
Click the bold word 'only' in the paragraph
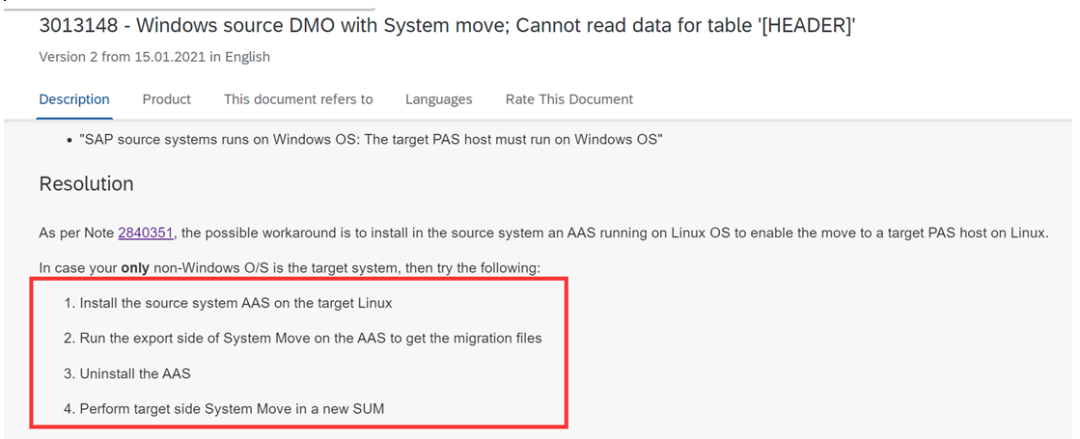point(136,268)
